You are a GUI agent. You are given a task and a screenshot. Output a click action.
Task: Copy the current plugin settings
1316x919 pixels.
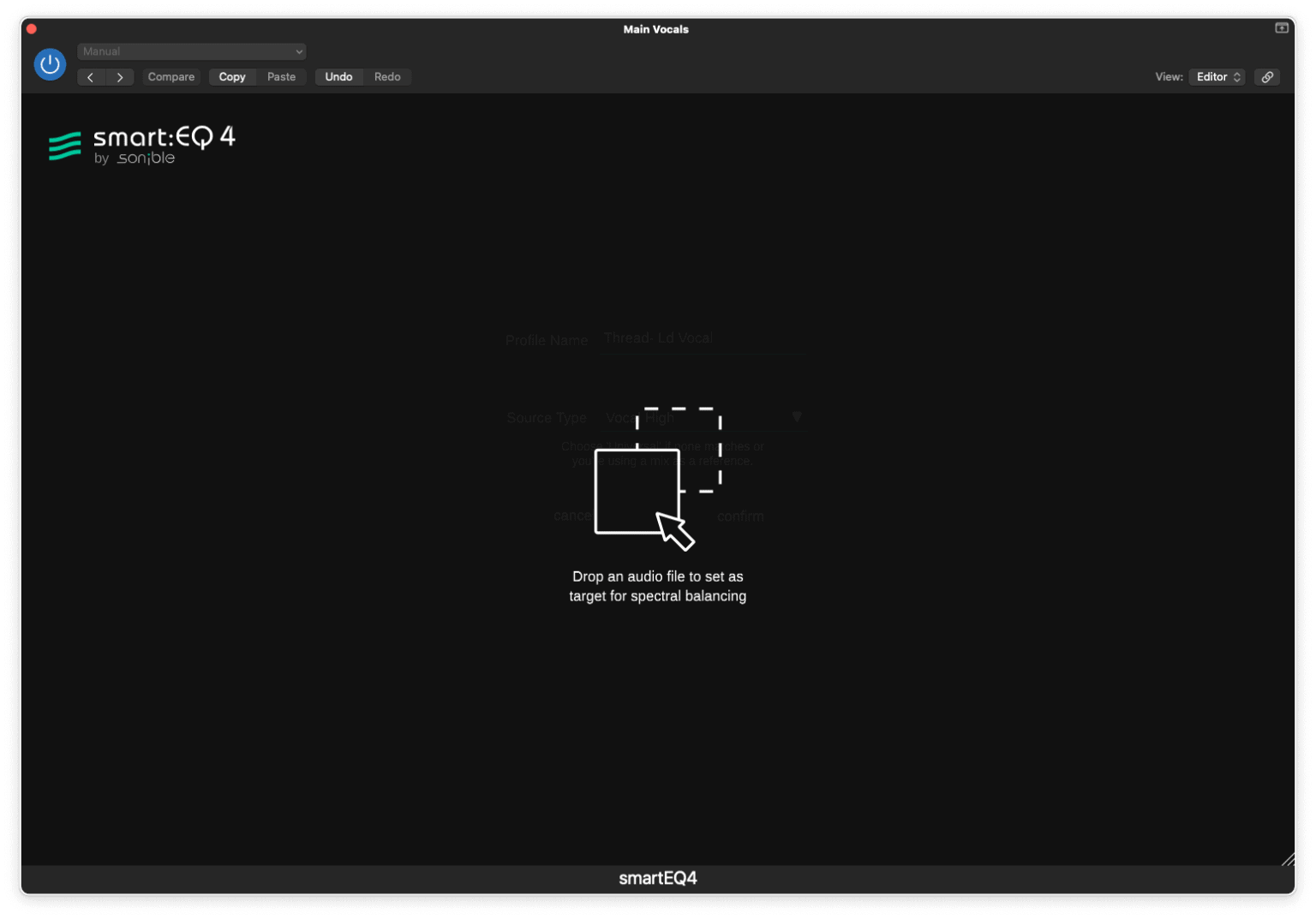(231, 76)
